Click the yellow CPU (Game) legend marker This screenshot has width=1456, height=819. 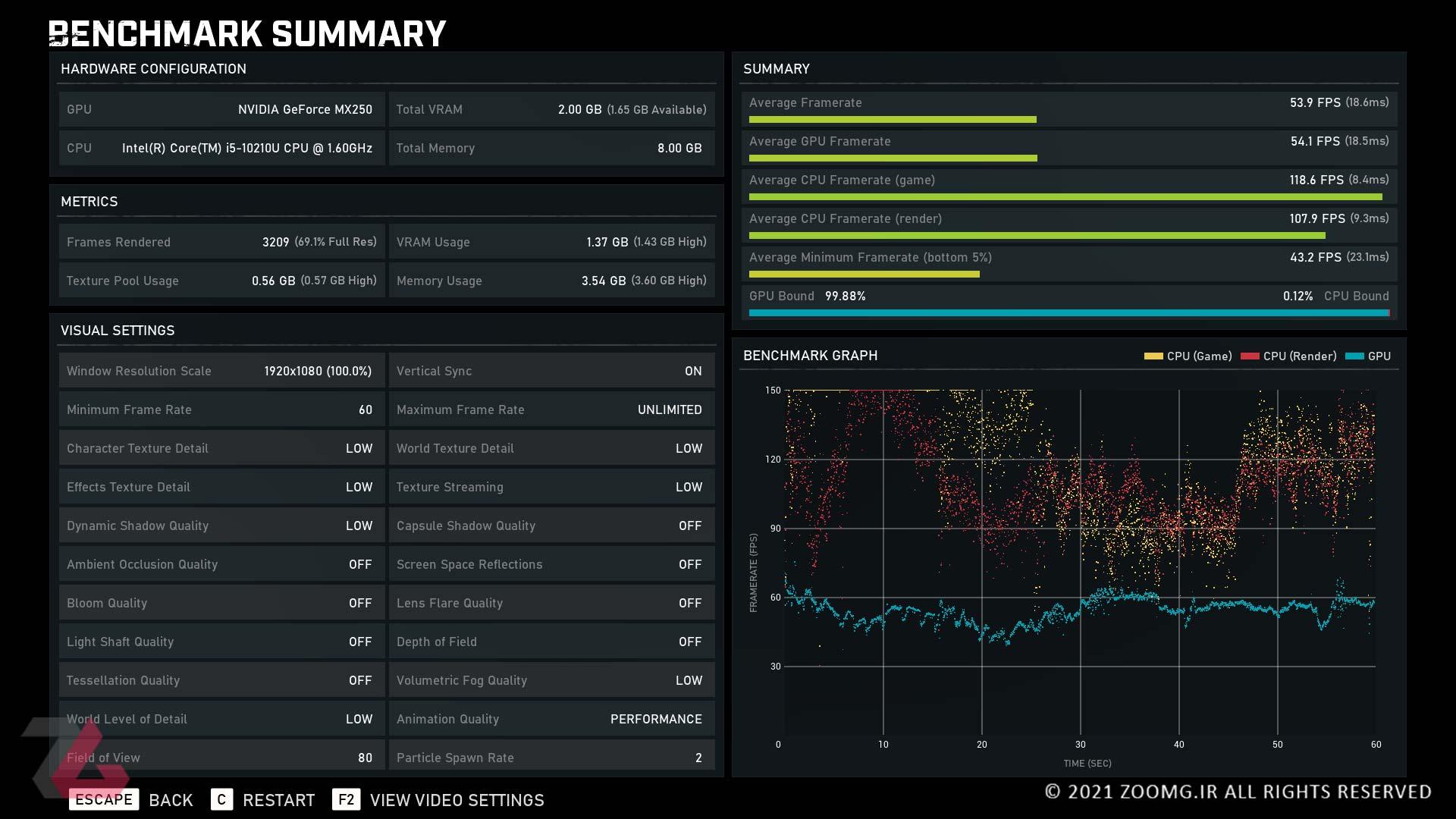1153,356
